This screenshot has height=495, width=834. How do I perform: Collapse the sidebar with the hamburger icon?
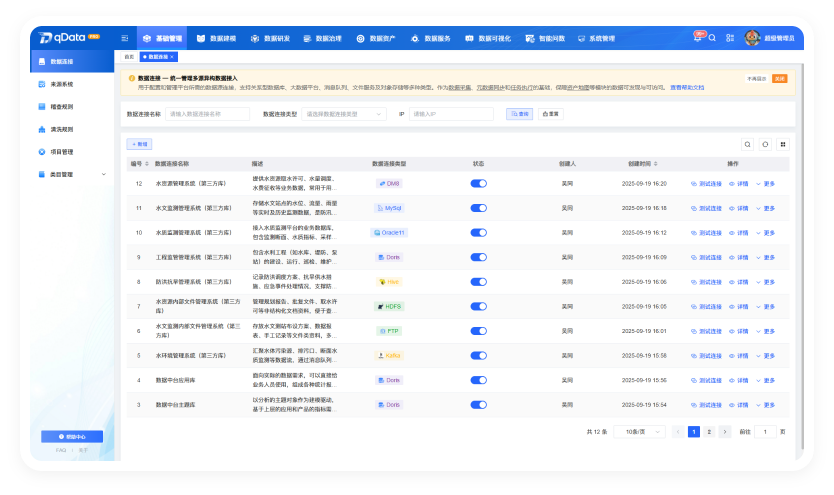click(x=124, y=38)
